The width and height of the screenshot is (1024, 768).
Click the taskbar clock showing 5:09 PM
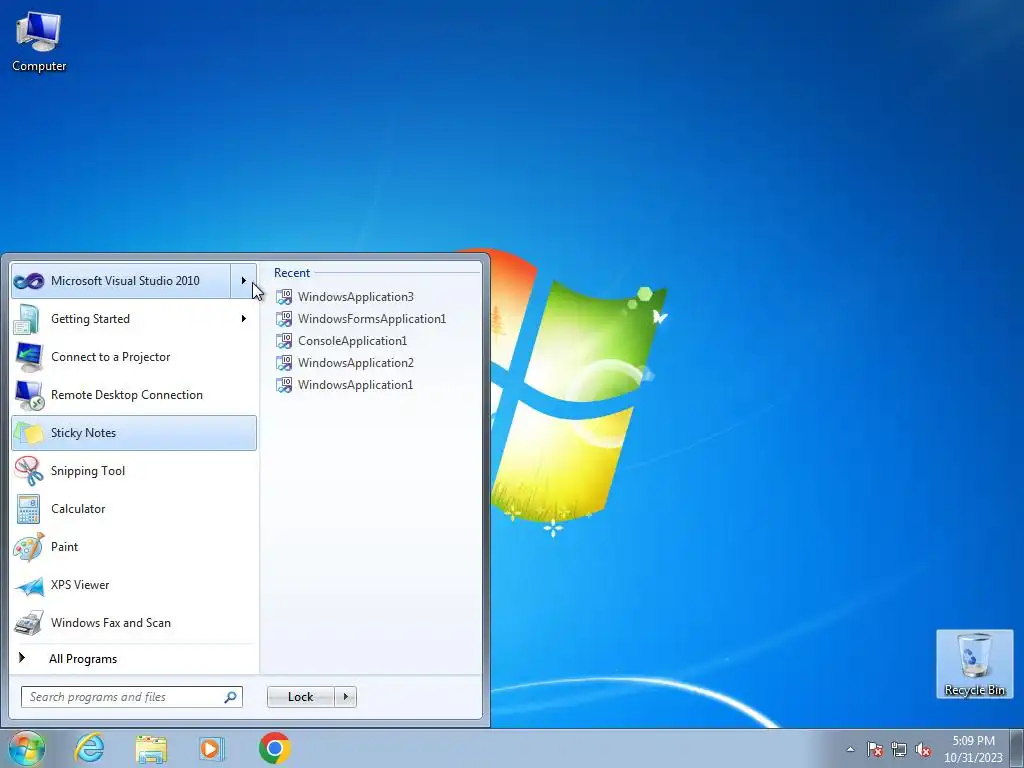point(973,749)
